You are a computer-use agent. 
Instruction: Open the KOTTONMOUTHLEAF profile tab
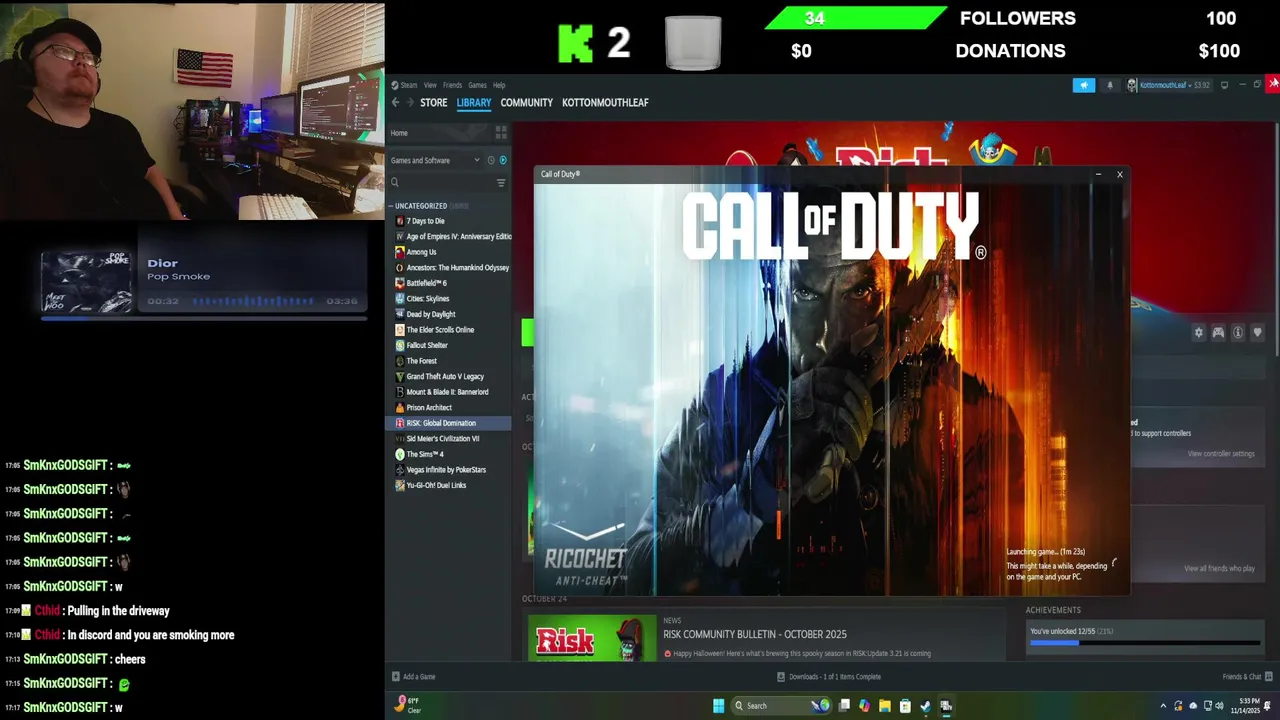605,102
